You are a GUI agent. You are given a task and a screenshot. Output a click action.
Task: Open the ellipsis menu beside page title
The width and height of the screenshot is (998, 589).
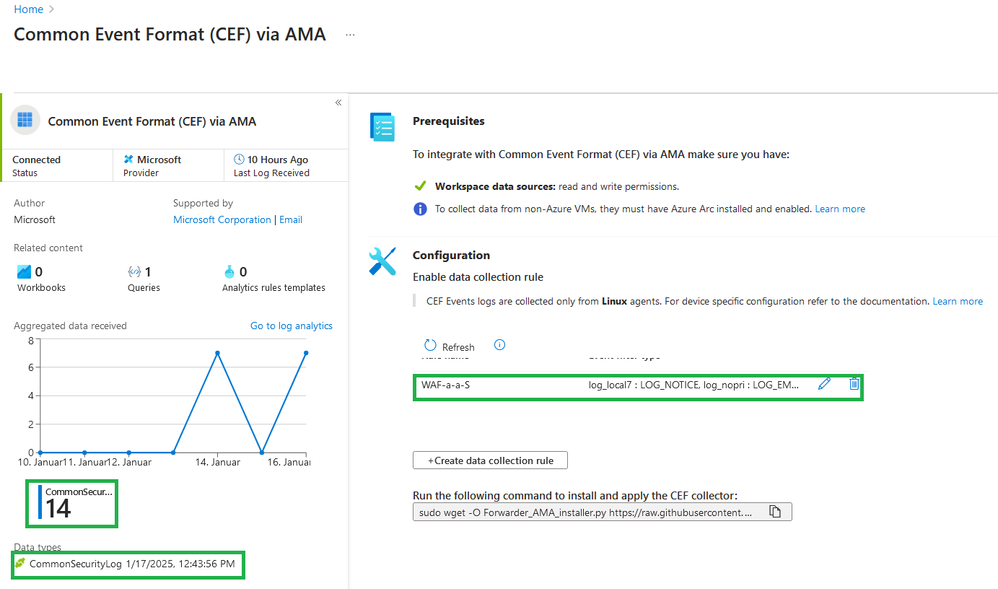[350, 35]
